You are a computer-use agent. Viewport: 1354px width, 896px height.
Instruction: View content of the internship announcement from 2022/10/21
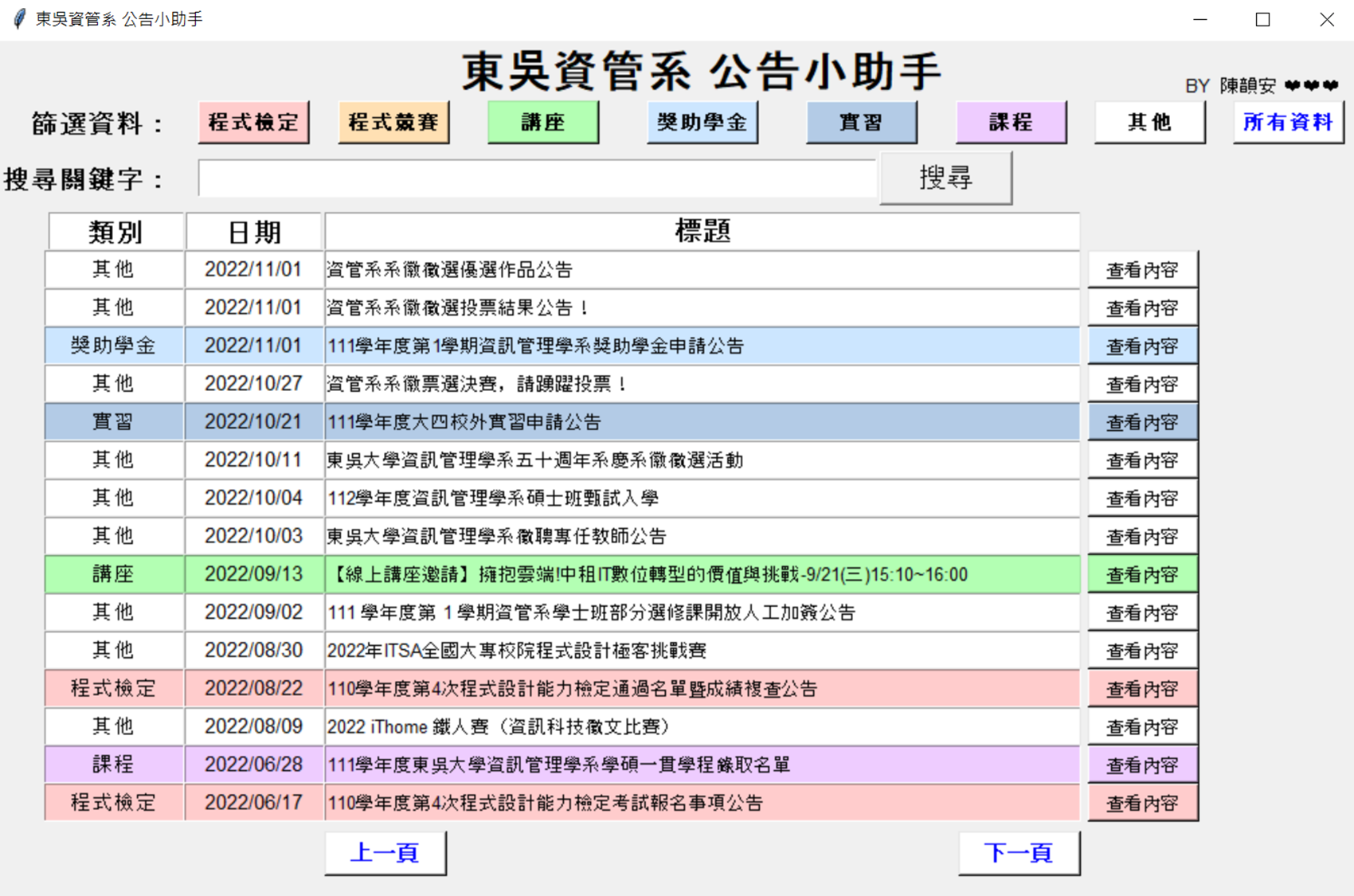click(1143, 421)
